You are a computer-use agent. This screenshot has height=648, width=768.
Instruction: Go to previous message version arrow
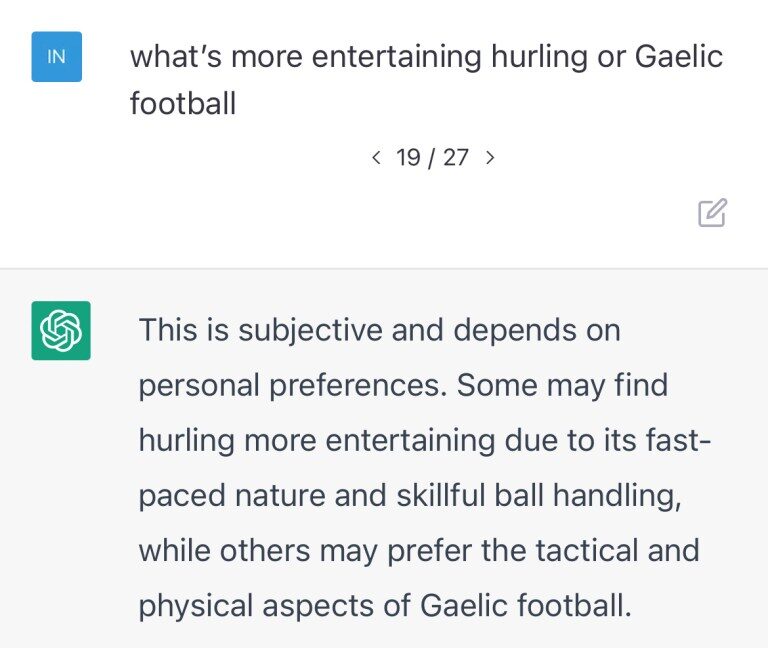pos(376,158)
